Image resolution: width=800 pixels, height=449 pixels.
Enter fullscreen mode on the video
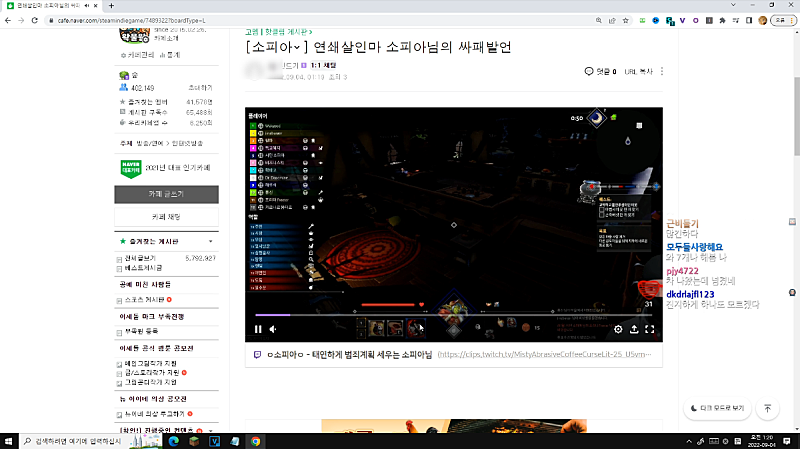point(649,330)
